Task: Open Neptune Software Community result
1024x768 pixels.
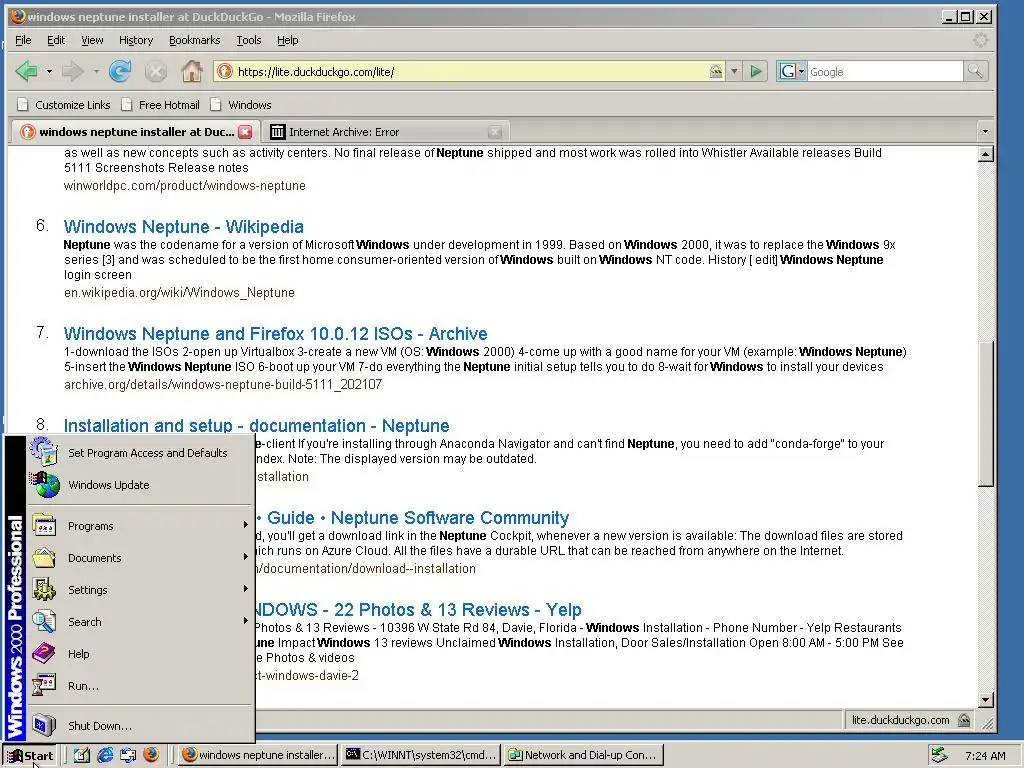Action: point(412,518)
